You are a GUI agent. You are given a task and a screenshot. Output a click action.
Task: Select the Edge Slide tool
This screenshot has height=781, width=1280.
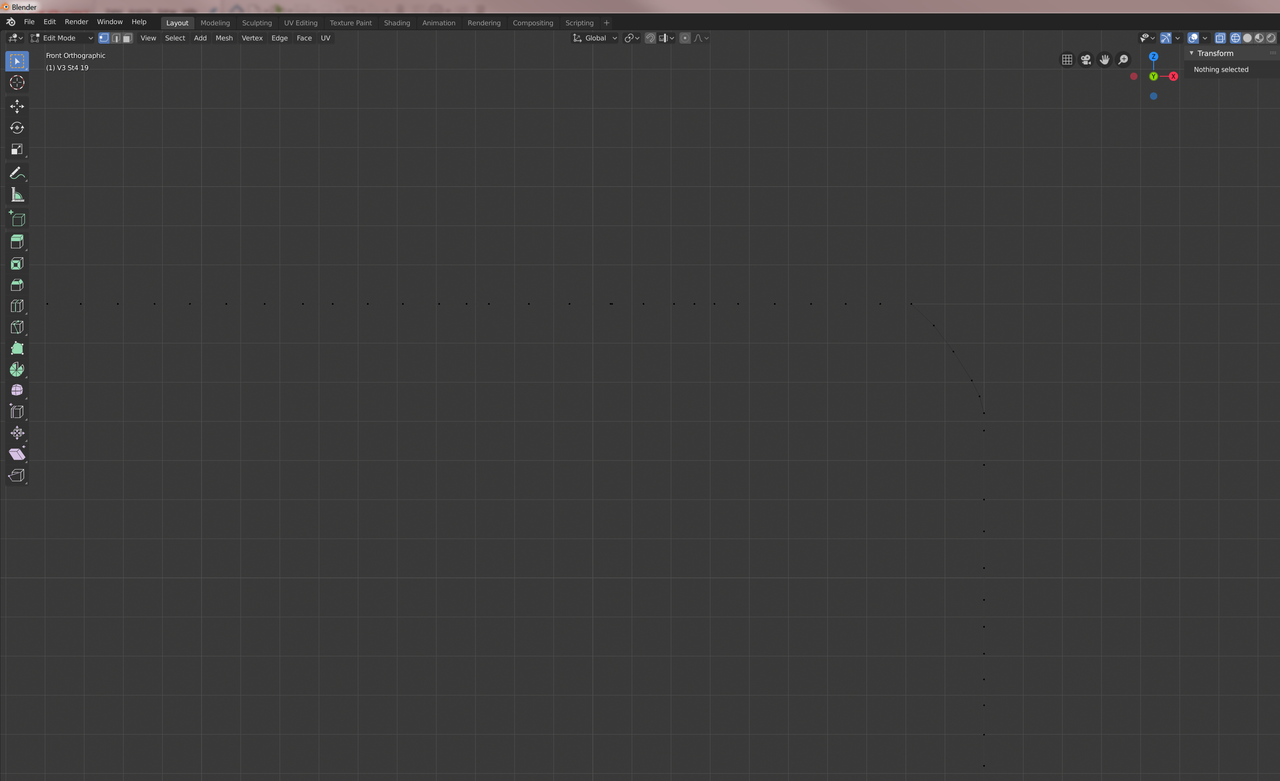[x=17, y=411]
